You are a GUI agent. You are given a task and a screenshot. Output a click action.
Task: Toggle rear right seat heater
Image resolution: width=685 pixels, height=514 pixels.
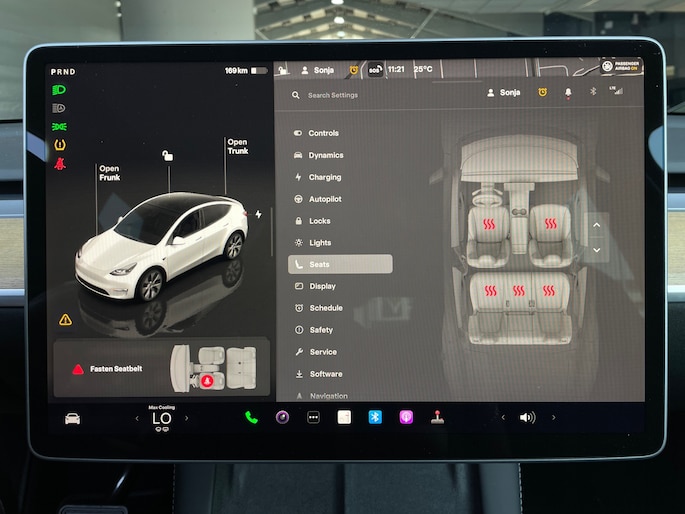coord(549,291)
